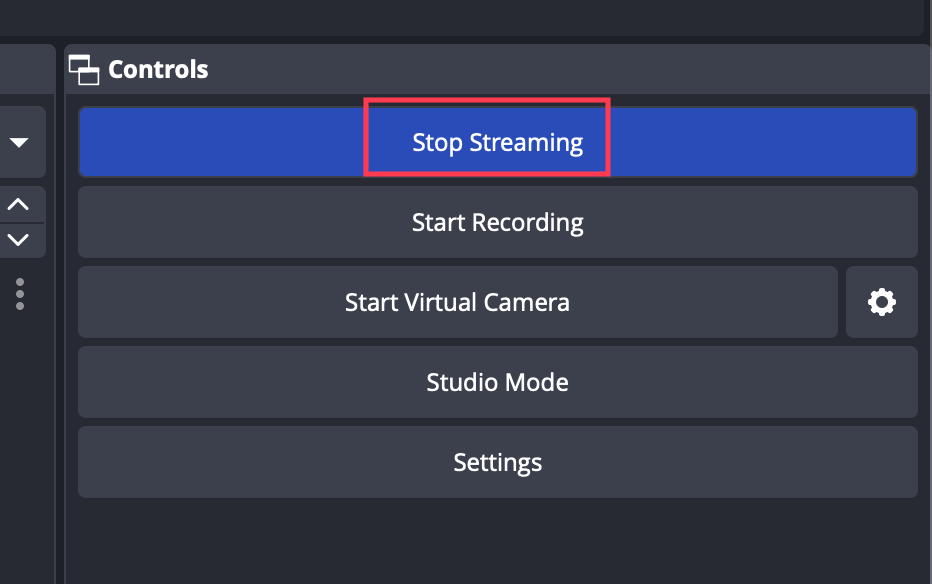932x584 pixels.
Task: Open virtual camera settings gear
Action: [881, 302]
